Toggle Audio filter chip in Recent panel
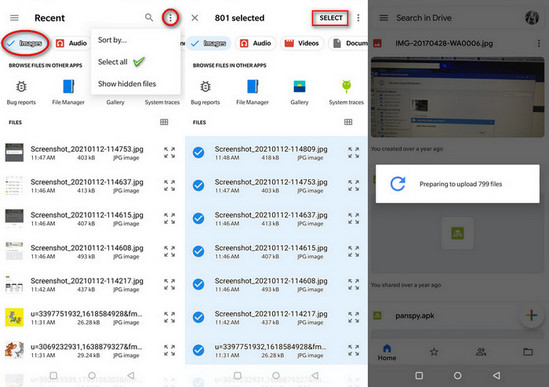 click(71, 43)
